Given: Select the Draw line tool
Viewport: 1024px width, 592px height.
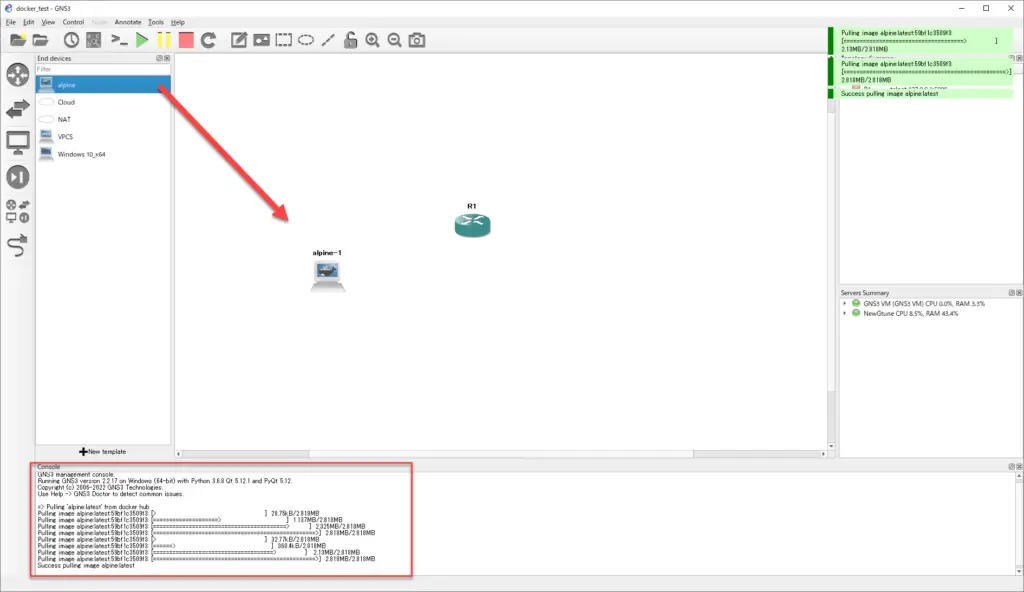Looking at the screenshot, I should (x=328, y=41).
